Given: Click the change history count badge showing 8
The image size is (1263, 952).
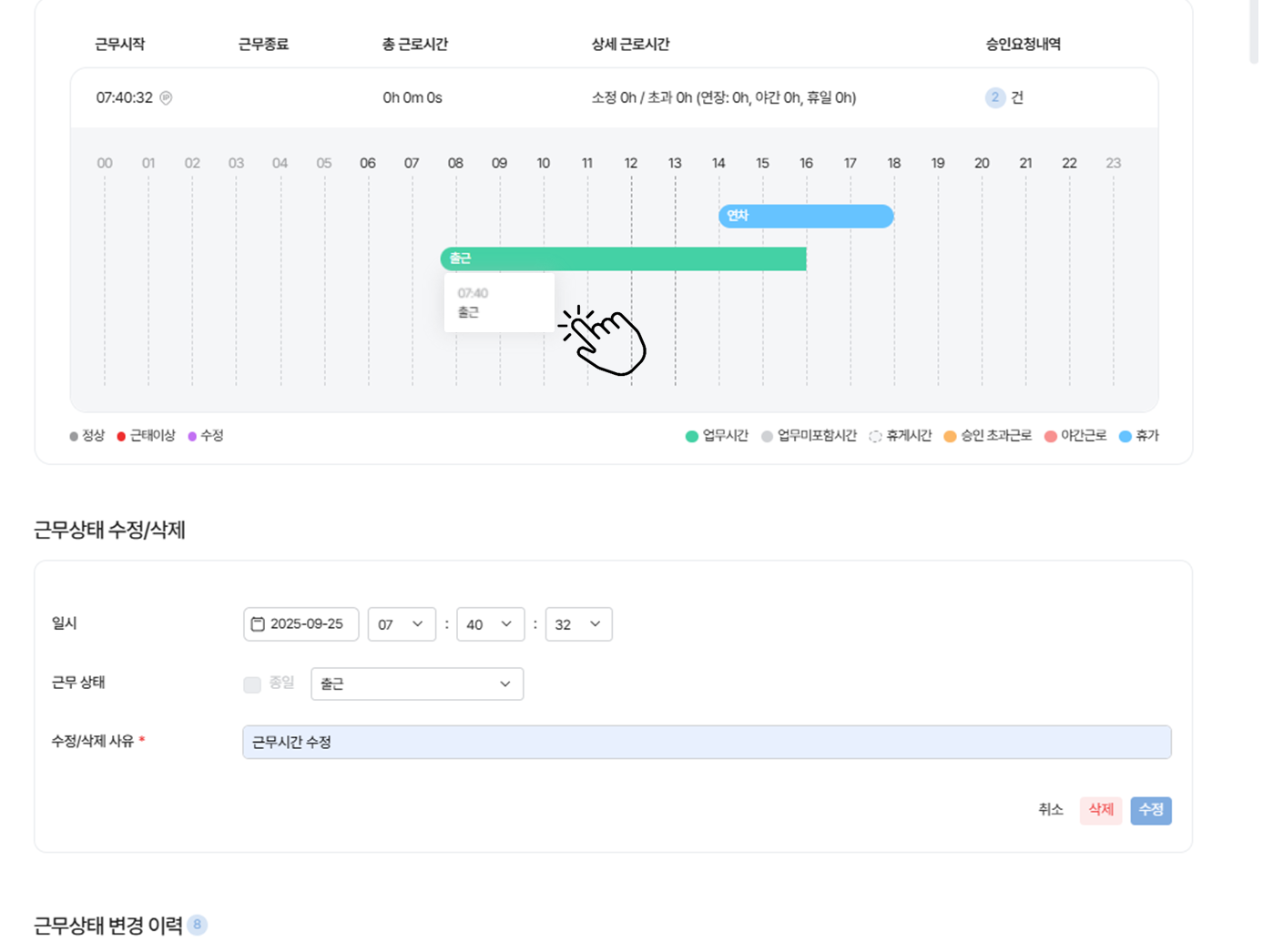Looking at the screenshot, I should coord(197,925).
